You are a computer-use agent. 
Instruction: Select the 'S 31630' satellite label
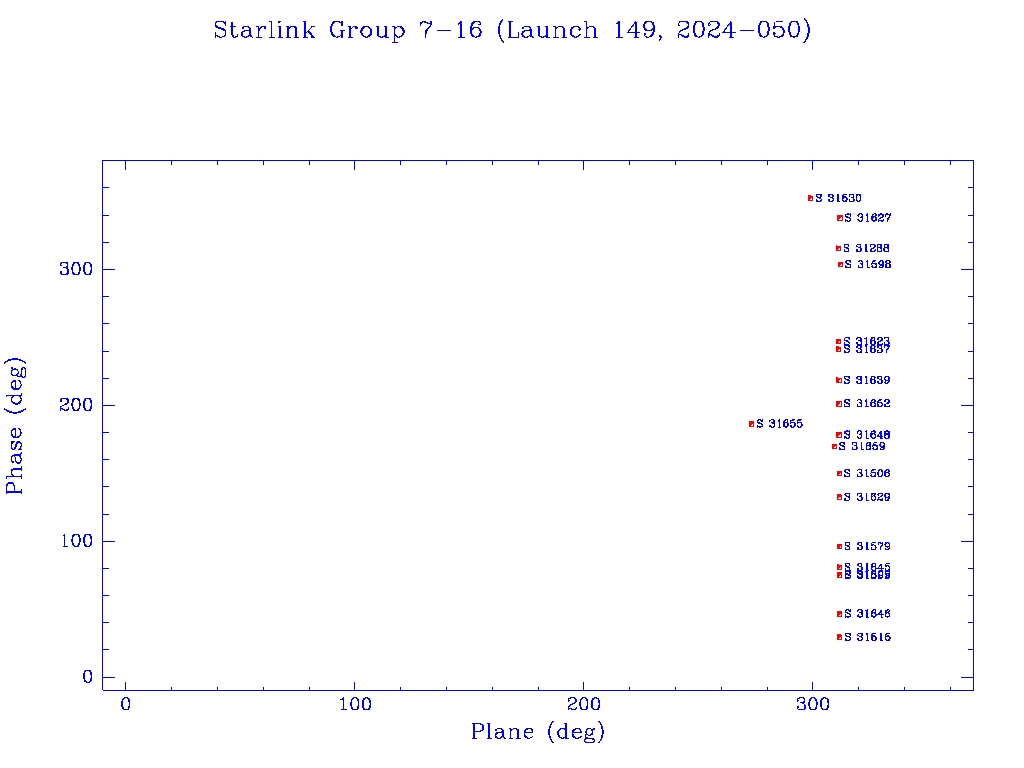point(839,198)
